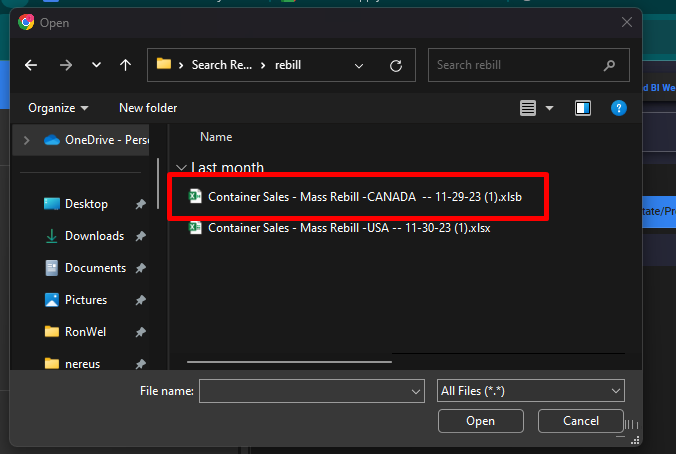Open the All Files type dropdown

[x=530, y=390]
